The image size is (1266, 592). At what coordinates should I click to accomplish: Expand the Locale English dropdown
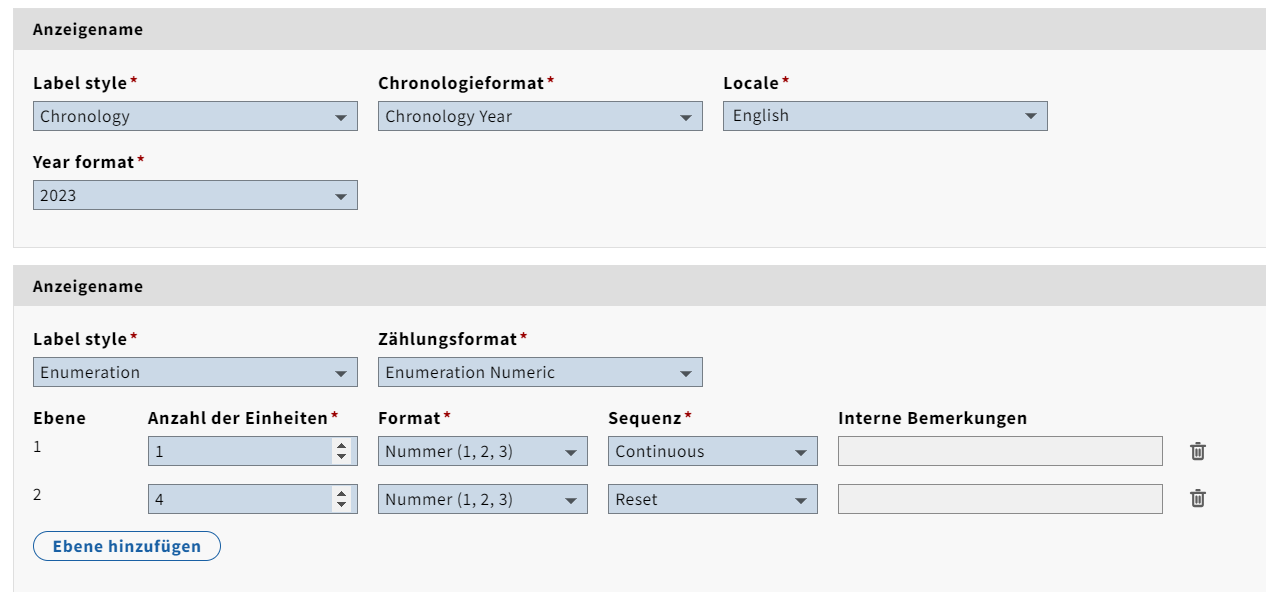885,116
